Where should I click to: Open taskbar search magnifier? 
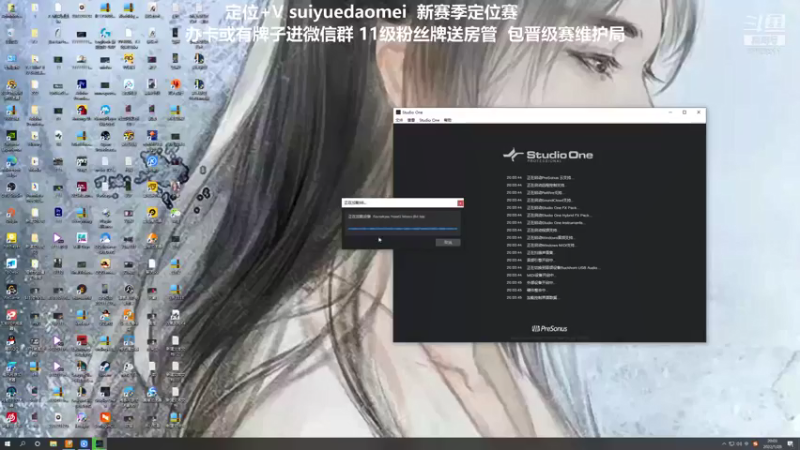22,444
